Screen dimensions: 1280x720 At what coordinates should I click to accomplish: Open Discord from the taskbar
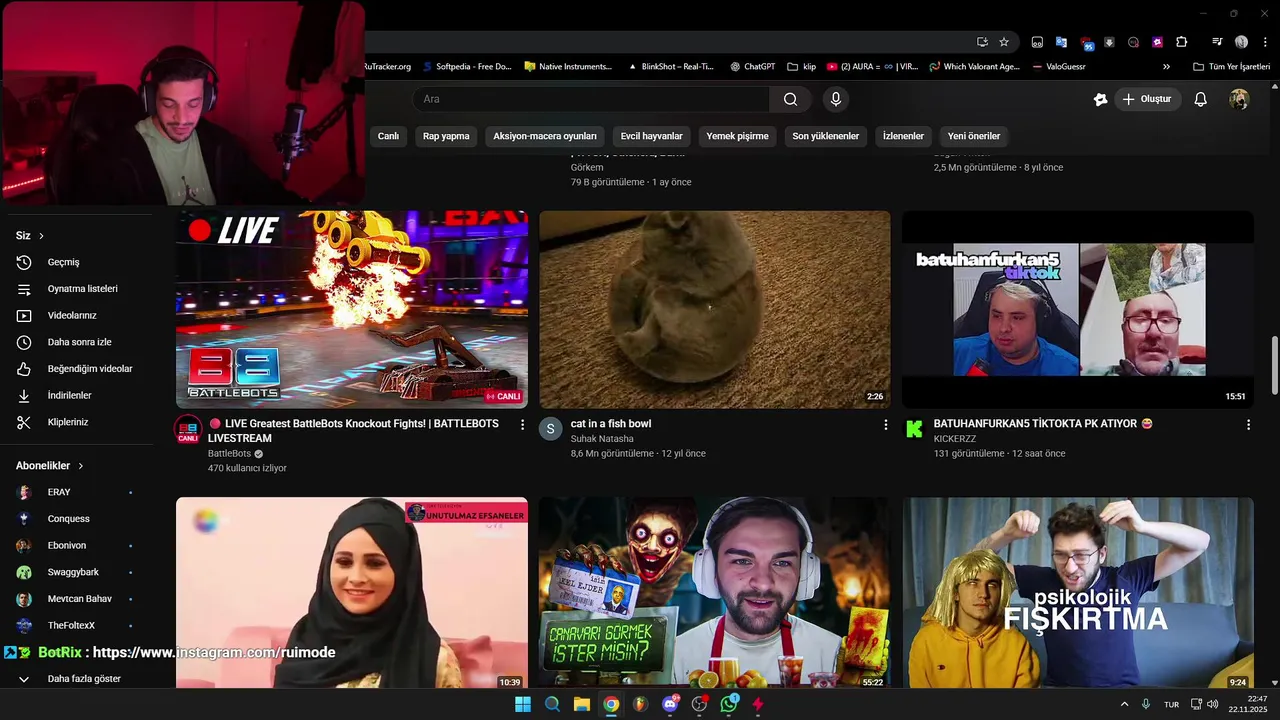tap(670, 704)
